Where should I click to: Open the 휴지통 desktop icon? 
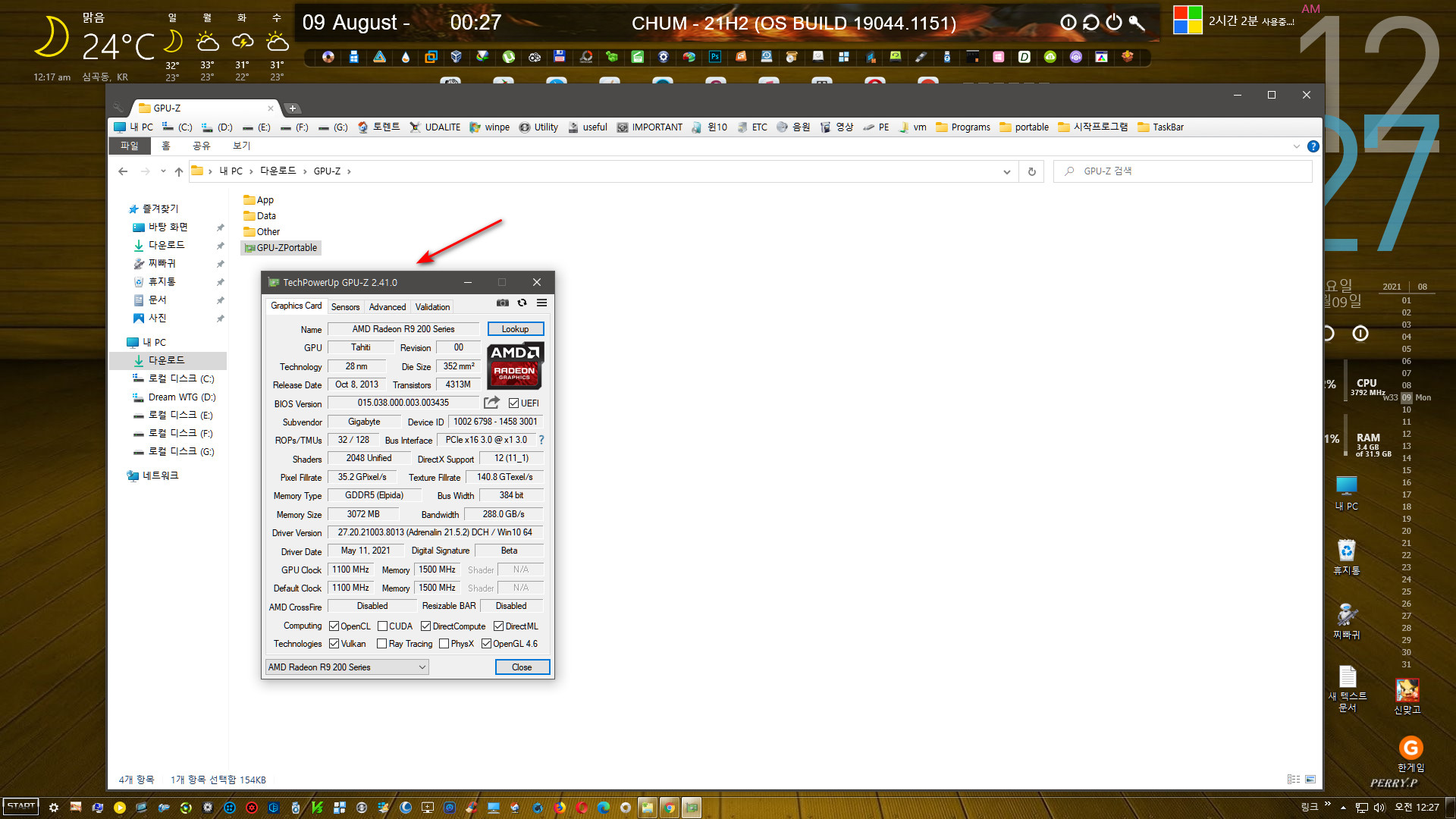tap(1346, 557)
